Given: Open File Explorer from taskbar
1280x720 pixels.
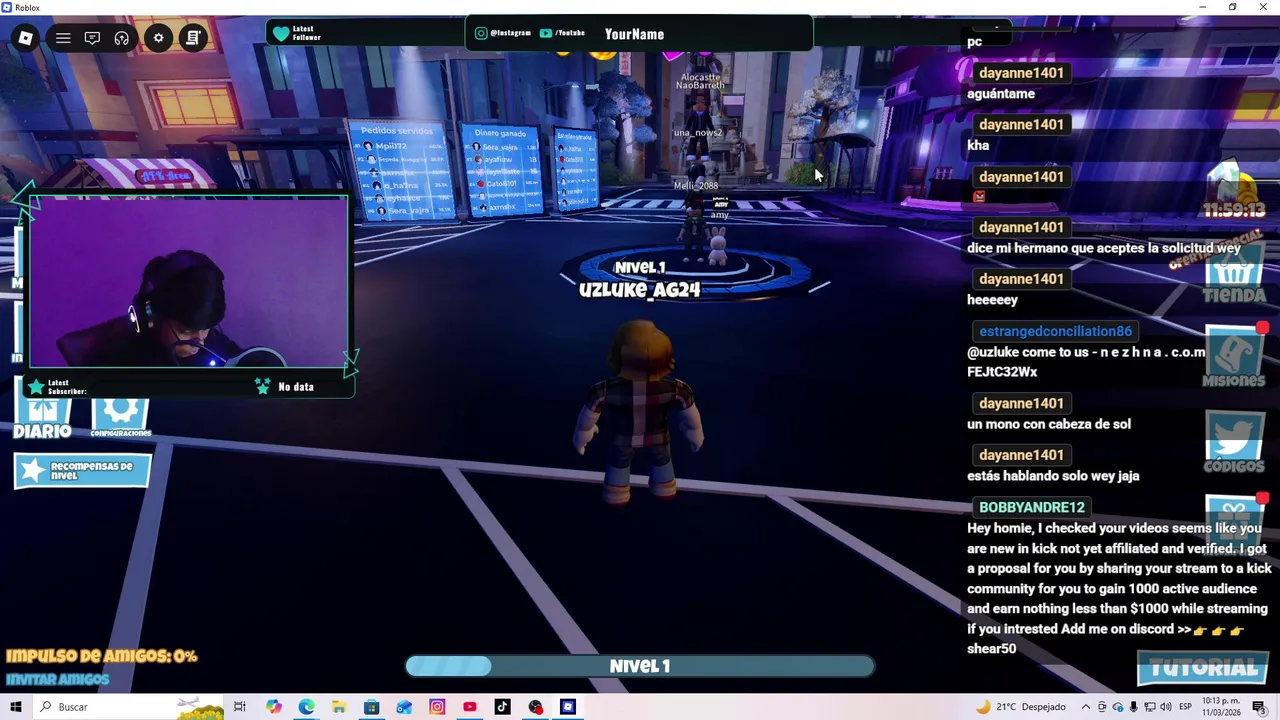Looking at the screenshot, I should [339, 707].
